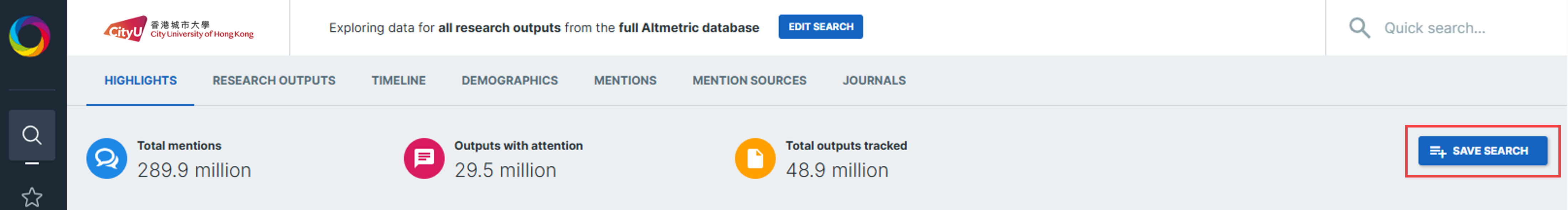Open the City University of Hong Kong logo
Screen dimensions: 1568x210
click(178, 29)
